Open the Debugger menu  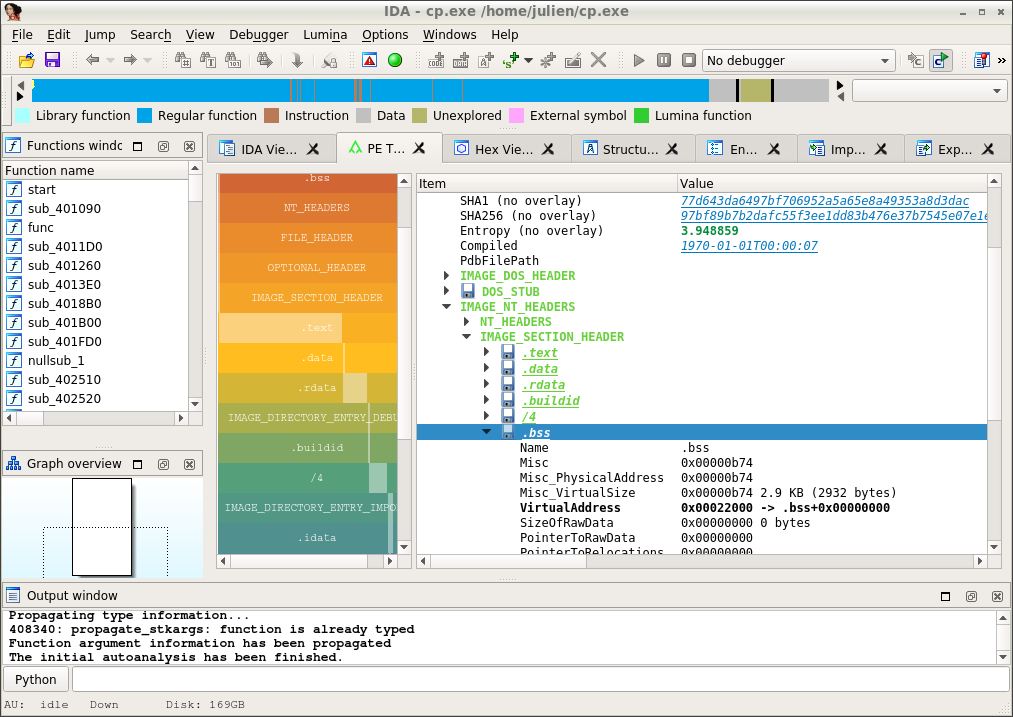coord(258,34)
